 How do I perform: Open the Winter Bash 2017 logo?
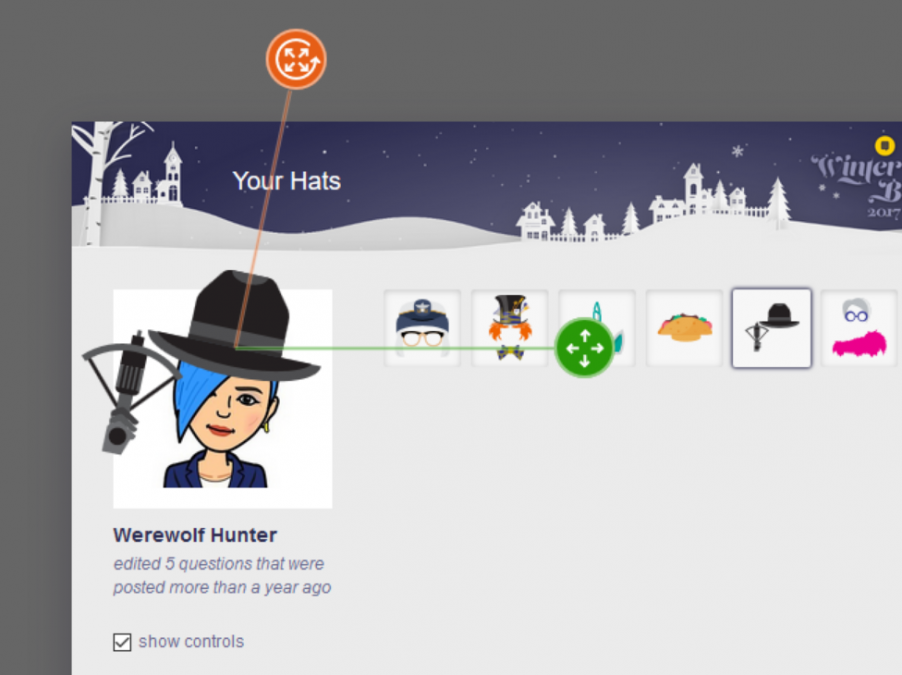click(857, 184)
